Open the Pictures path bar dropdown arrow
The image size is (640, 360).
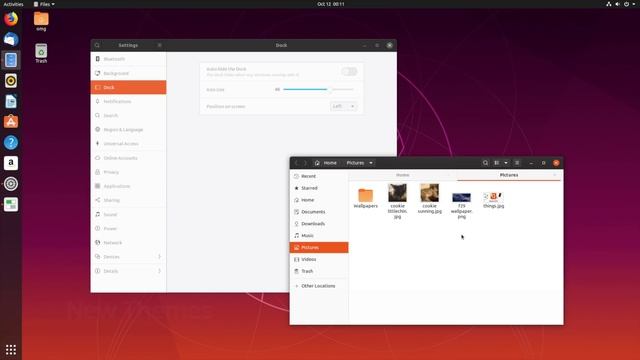[x=371, y=163]
